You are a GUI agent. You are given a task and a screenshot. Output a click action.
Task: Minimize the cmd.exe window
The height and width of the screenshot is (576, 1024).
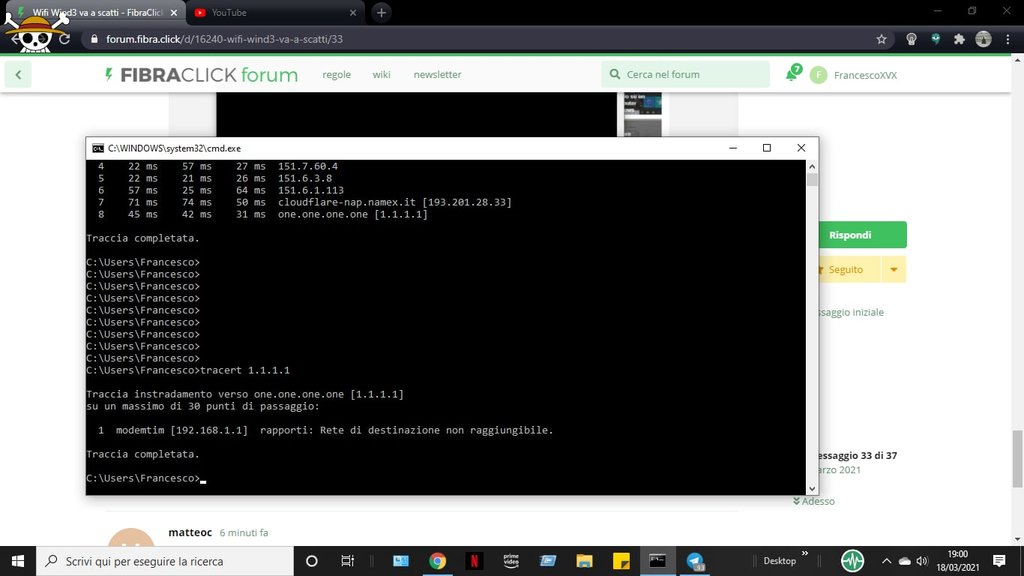(733, 148)
